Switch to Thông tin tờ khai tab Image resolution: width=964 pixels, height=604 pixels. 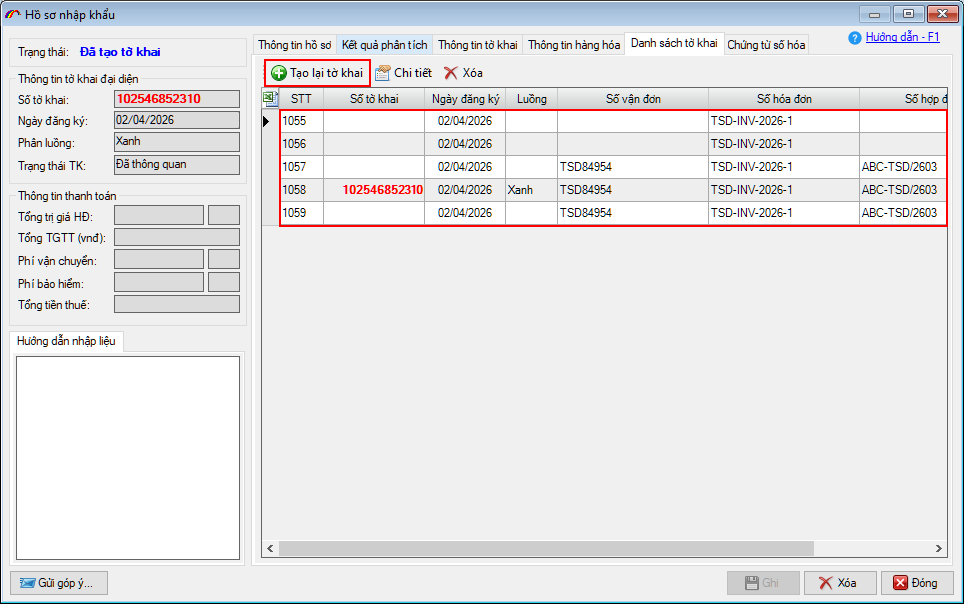pyautogui.click(x=478, y=45)
